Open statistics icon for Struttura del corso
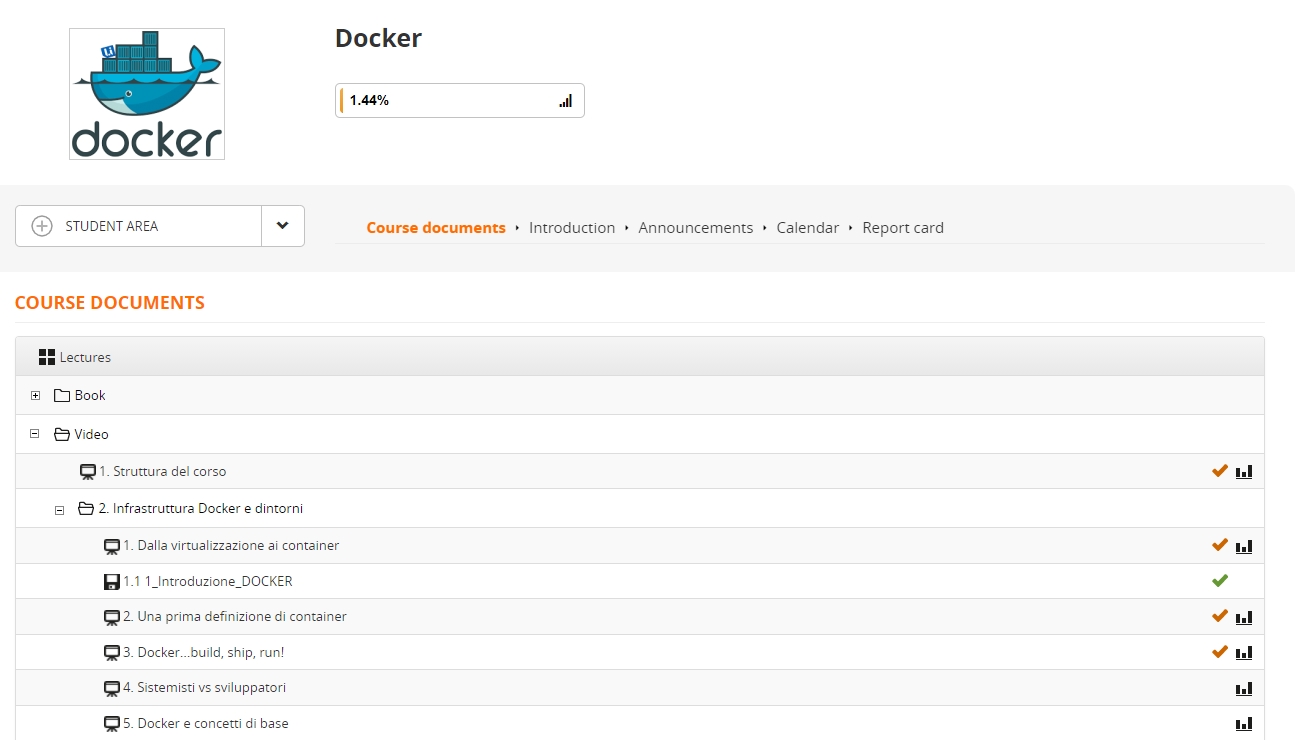The image size is (1299, 740). pos(1243,472)
